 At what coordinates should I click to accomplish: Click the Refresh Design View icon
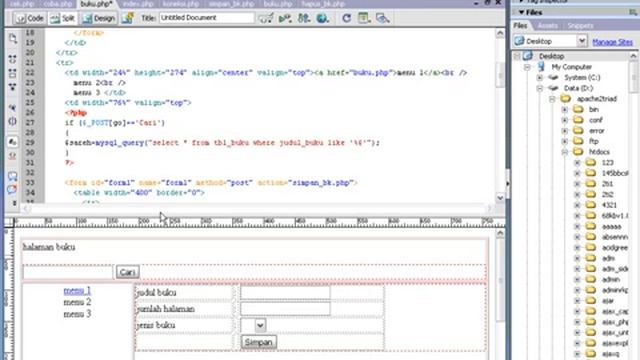point(347,18)
